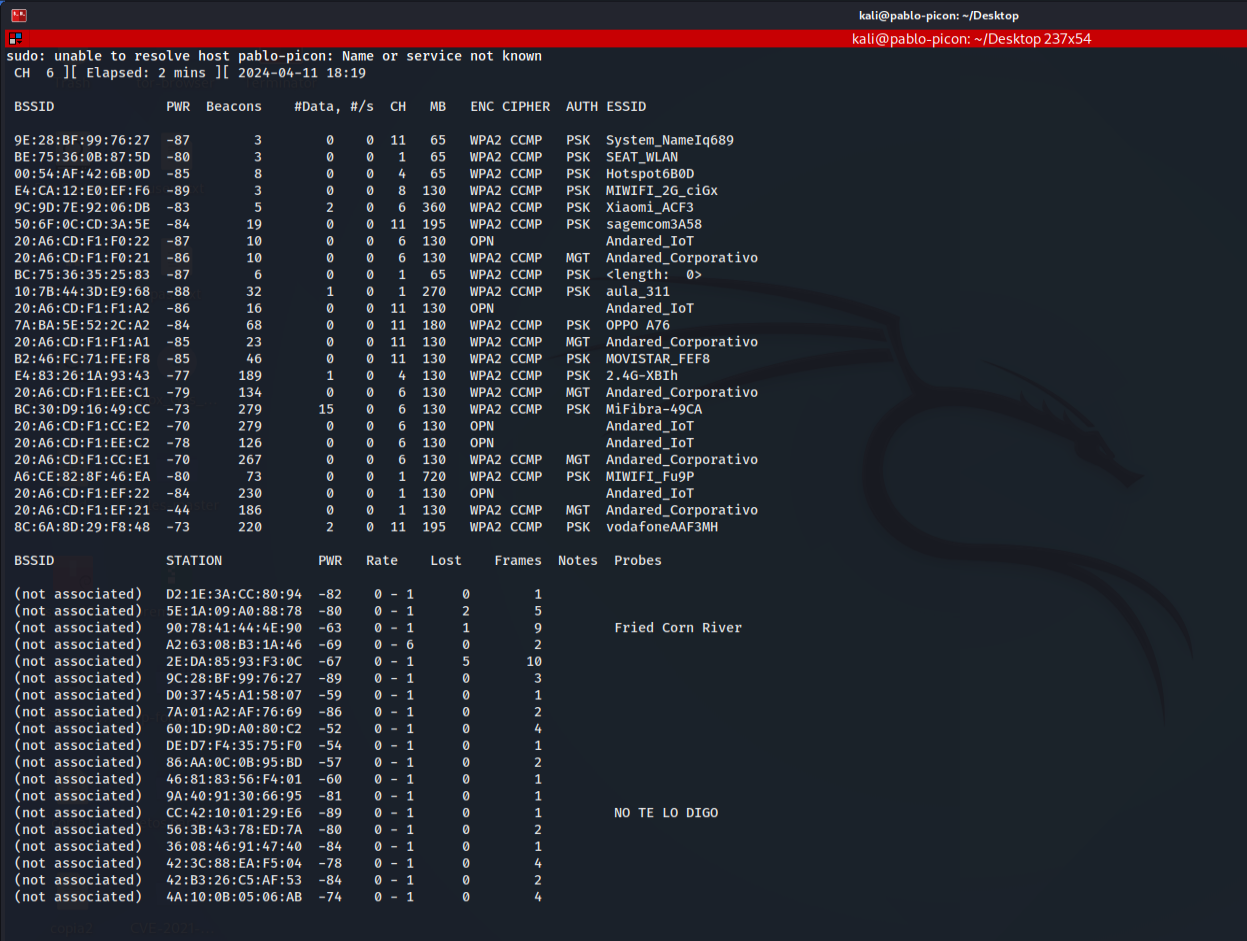Click the Terminator app icon in the window title bar
This screenshot has width=1247, height=941.
pos(18,15)
